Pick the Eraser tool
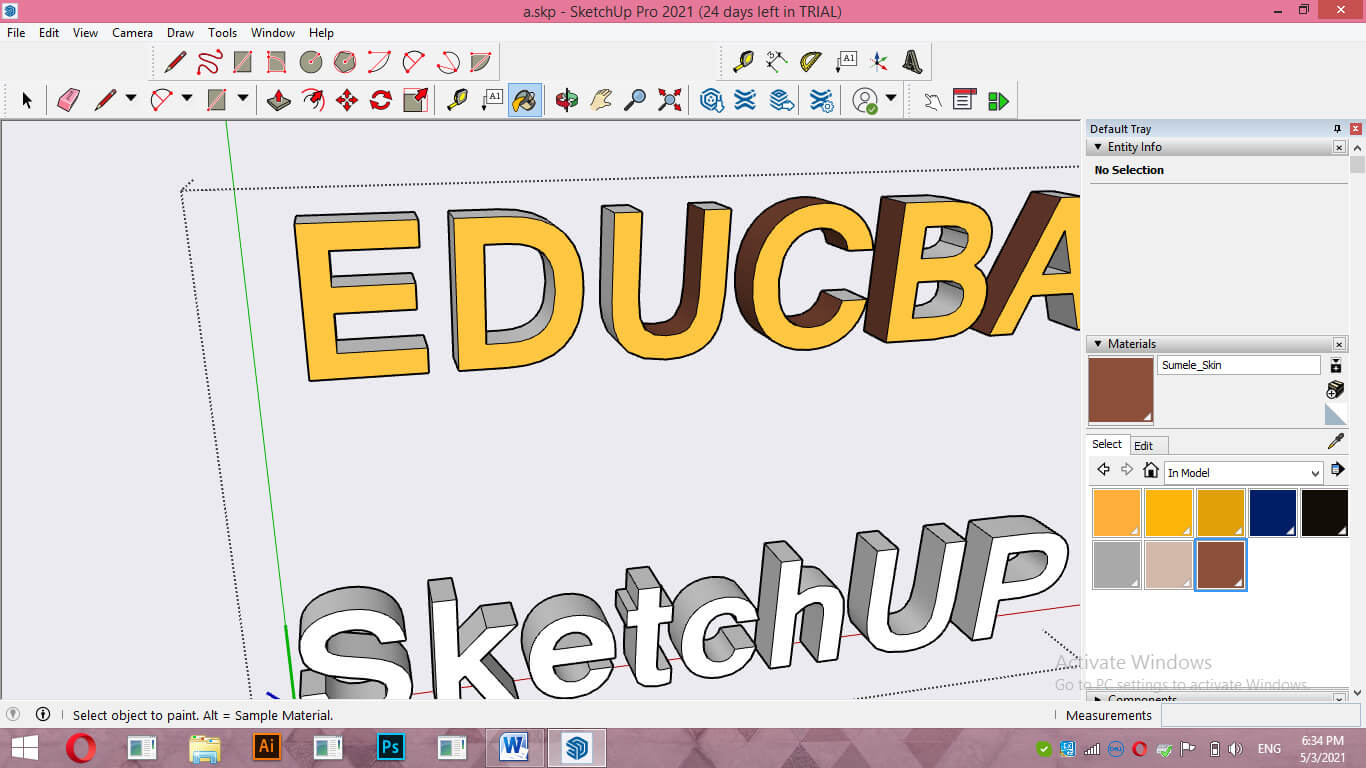The image size is (1366, 768). [x=67, y=100]
